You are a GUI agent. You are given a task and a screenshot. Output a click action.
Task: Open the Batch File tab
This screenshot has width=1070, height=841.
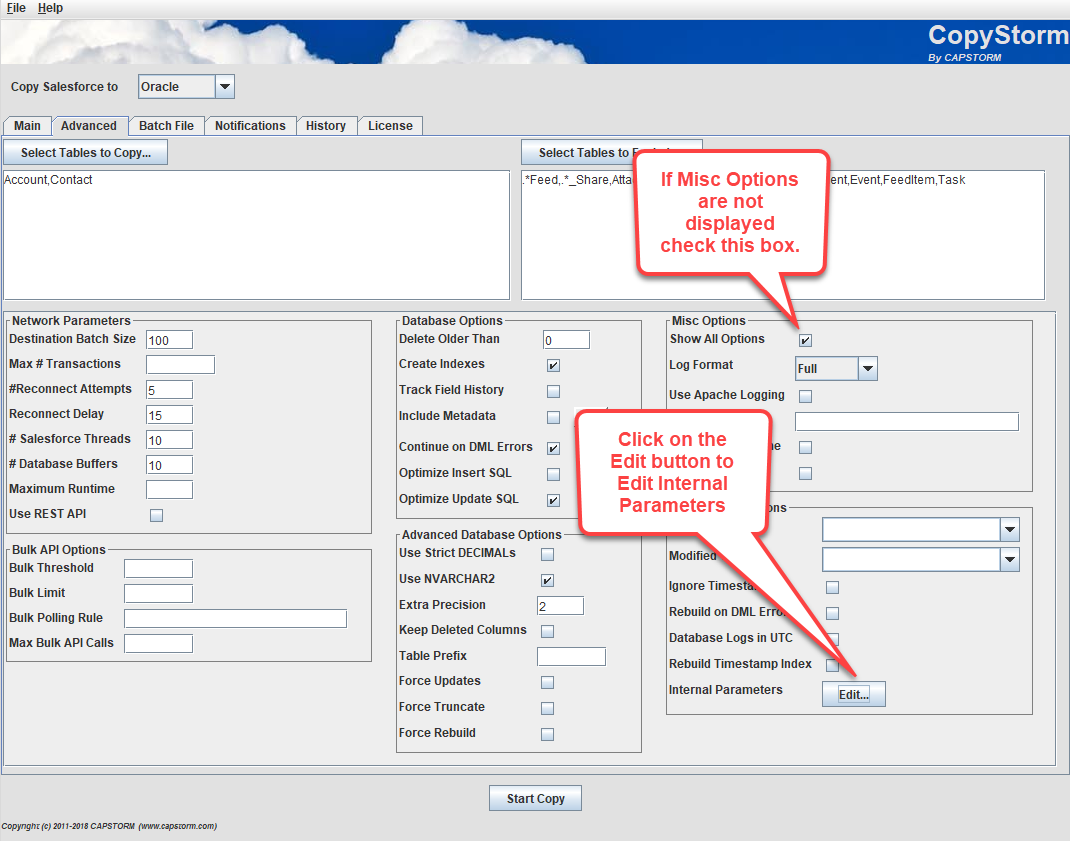(167, 126)
